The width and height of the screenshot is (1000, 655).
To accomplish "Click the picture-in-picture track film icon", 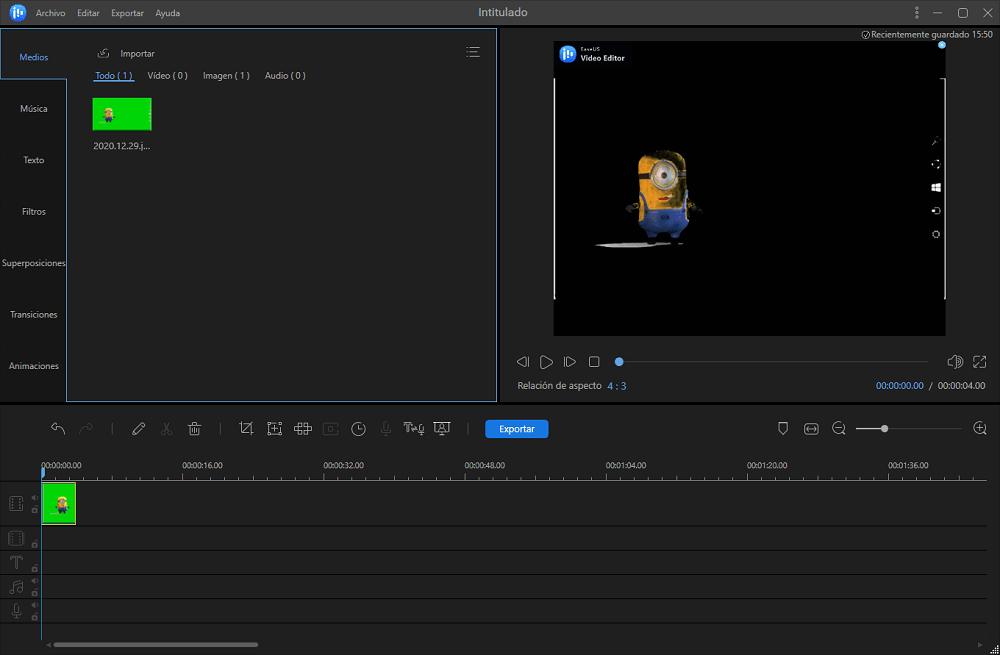I will [16, 538].
